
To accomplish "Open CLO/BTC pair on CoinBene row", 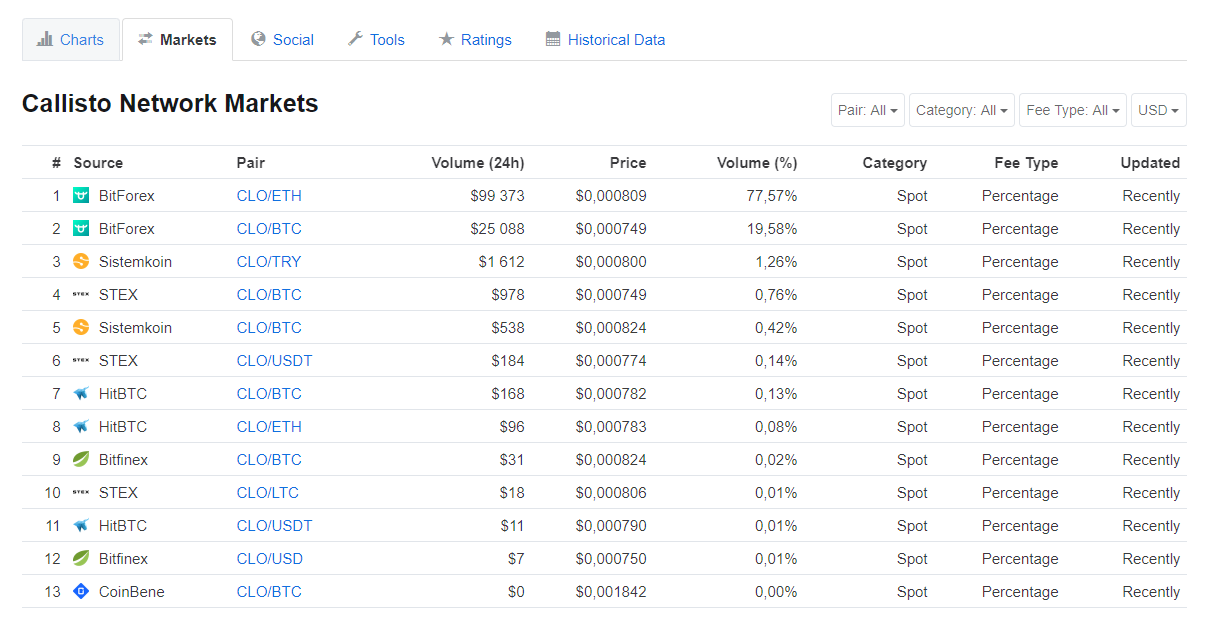I will click(269, 592).
